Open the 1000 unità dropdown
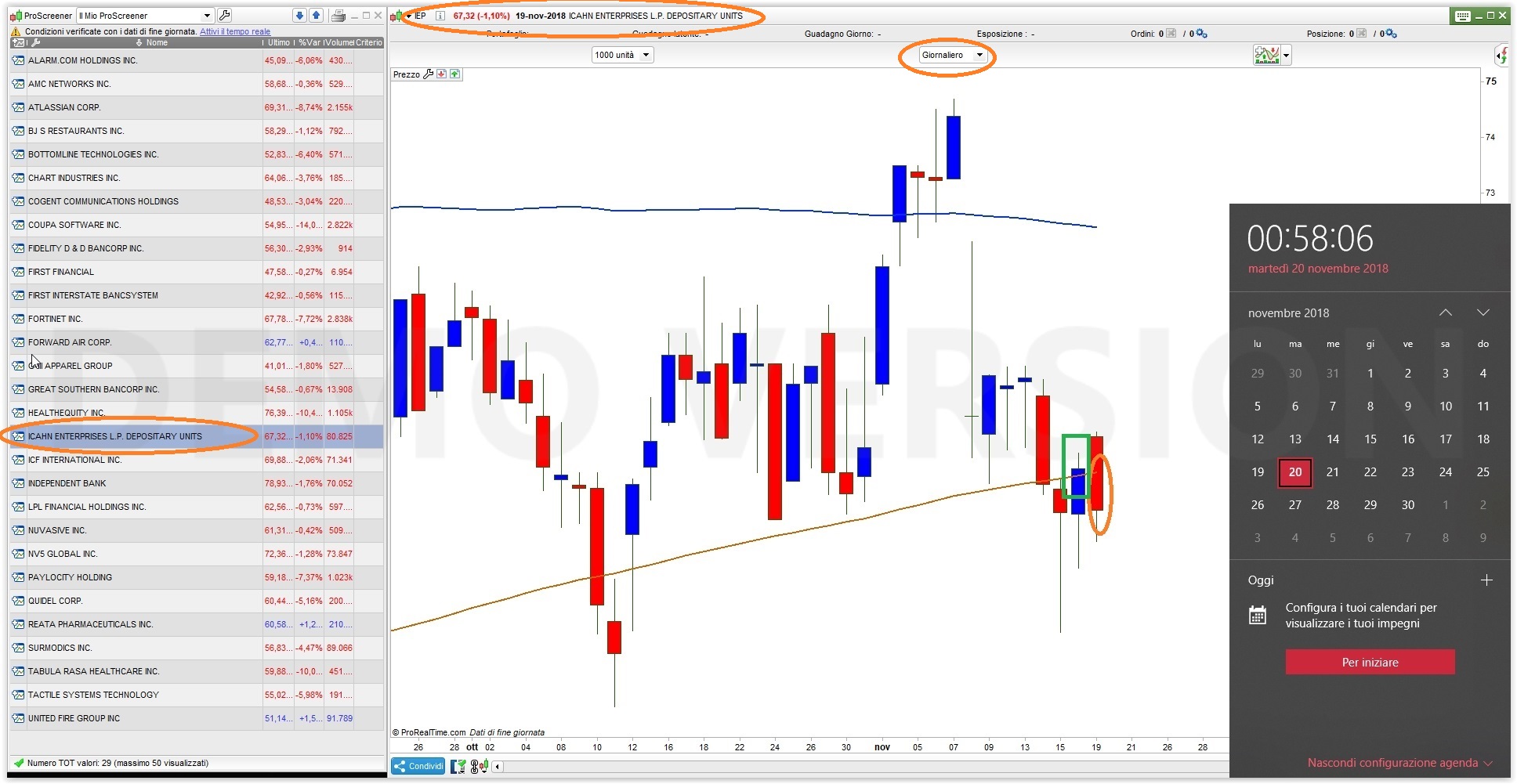This screenshot has height=784, width=1517. [x=622, y=55]
